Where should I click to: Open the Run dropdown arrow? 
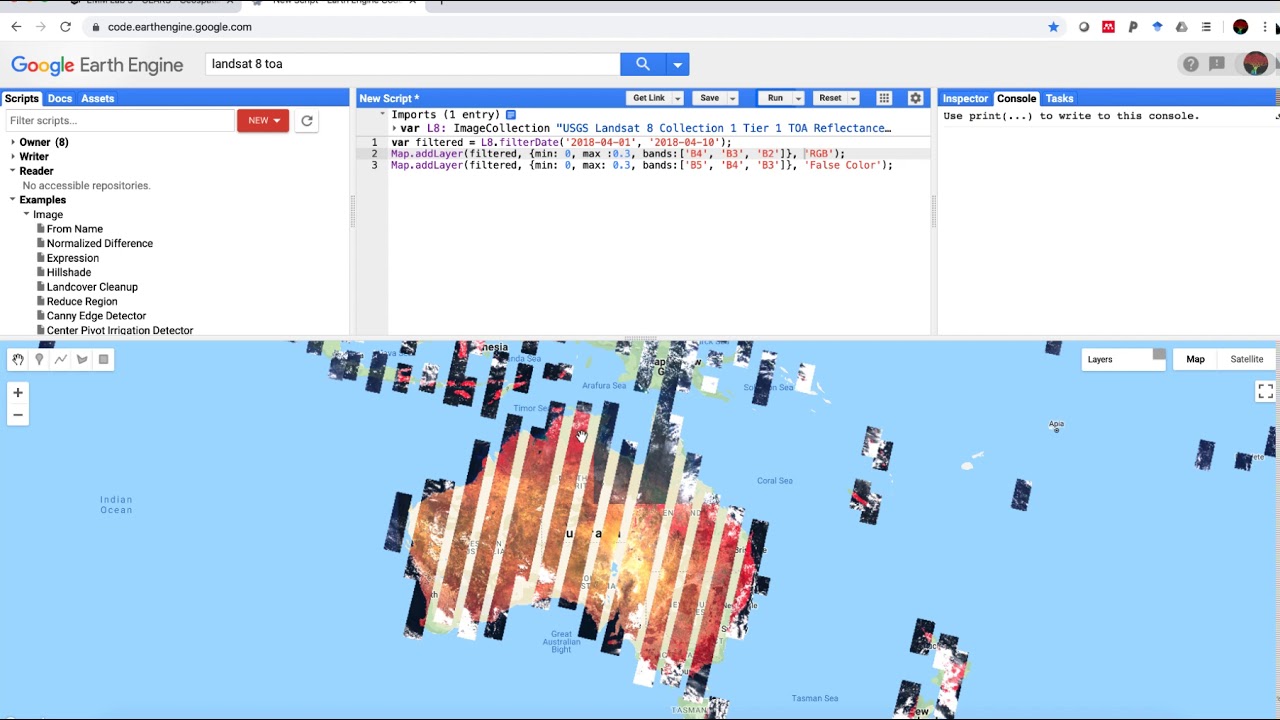click(798, 98)
